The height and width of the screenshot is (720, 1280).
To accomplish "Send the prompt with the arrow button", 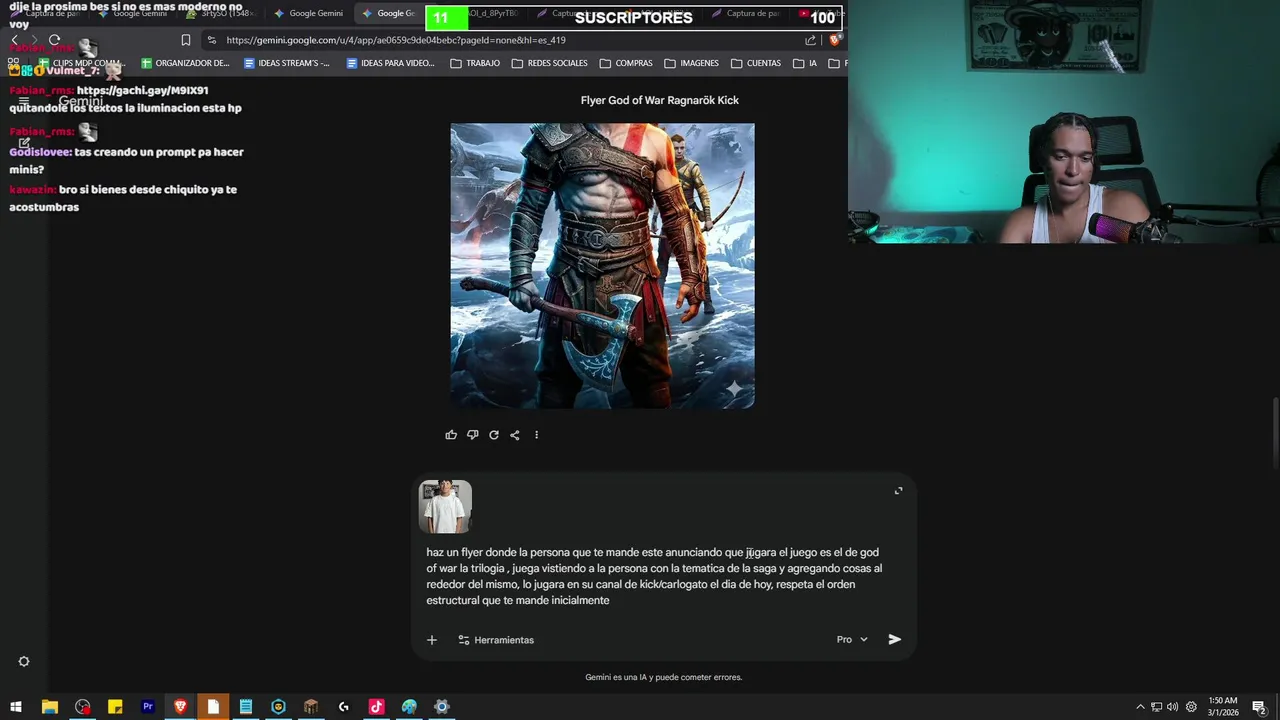I will pyautogui.click(x=895, y=640).
